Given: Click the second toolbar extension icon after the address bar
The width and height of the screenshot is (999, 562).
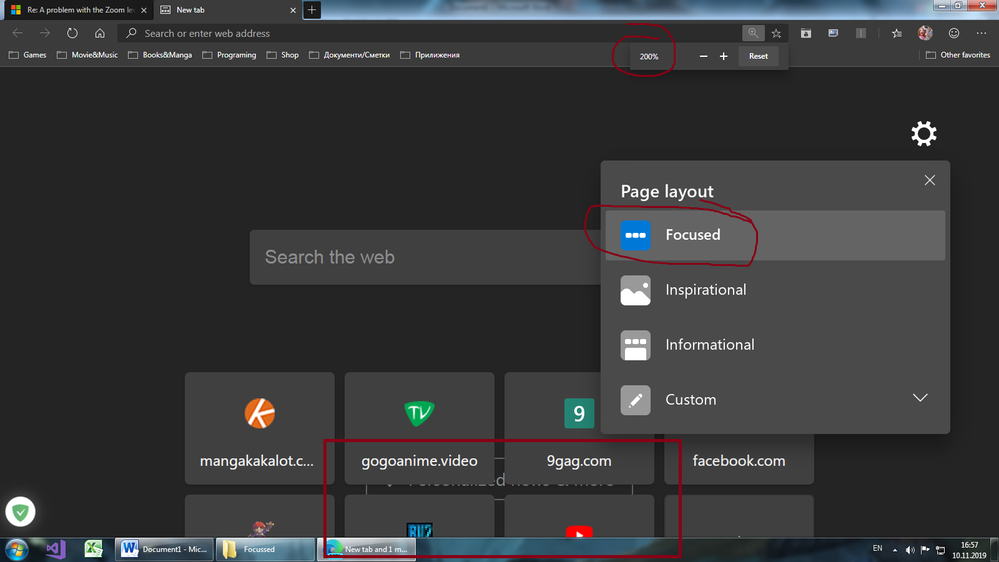Looking at the screenshot, I should coord(833,33).
